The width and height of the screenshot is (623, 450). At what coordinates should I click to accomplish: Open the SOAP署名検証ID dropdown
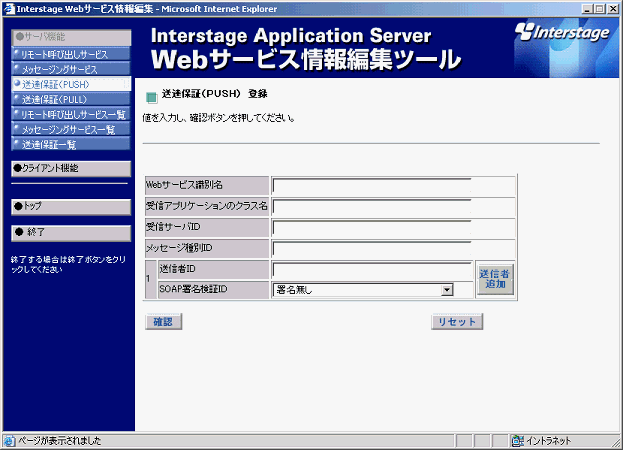(x=363, y=290)
